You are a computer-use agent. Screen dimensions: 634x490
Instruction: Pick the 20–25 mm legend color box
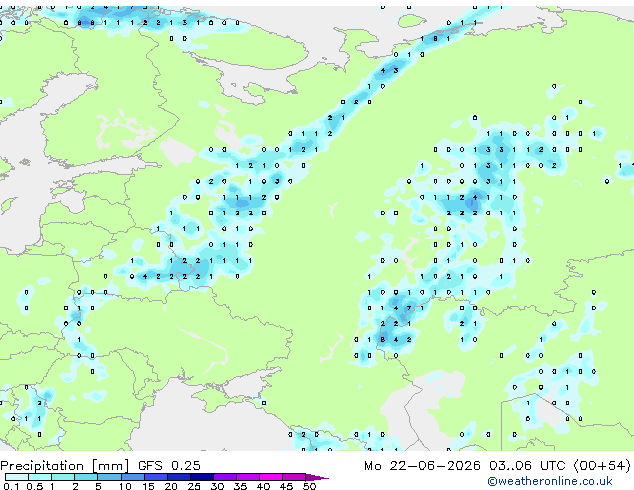pyautogui.click(x=178, y=477)
